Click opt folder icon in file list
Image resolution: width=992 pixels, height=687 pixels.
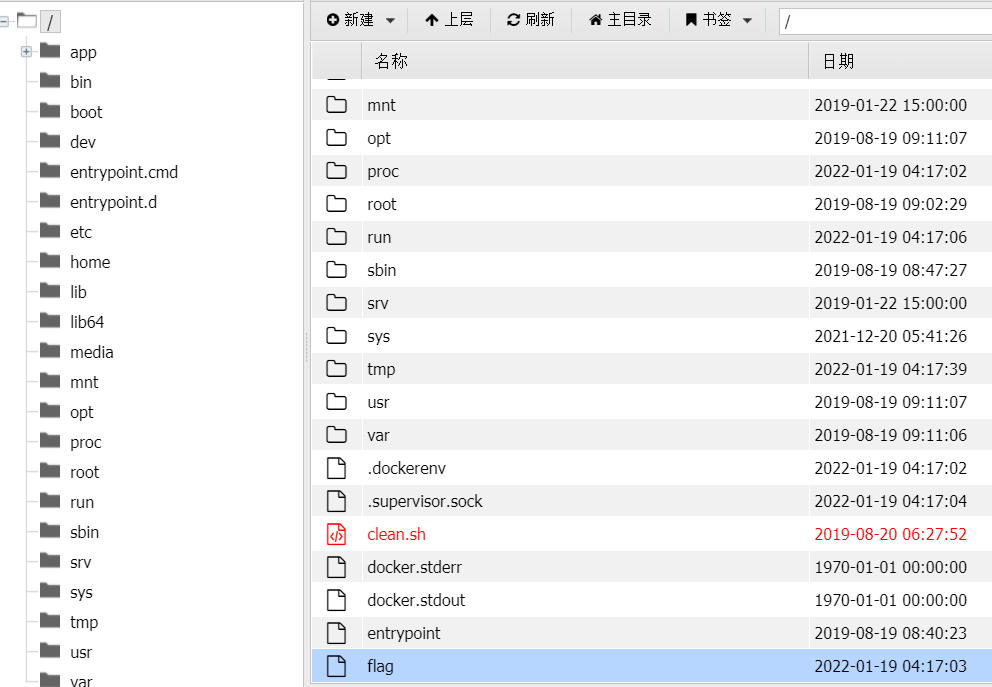tap(337, 137)
